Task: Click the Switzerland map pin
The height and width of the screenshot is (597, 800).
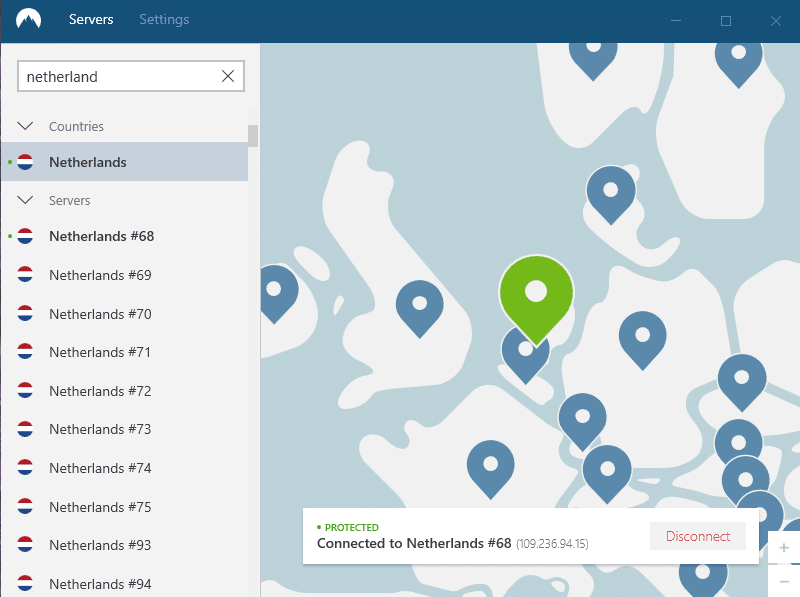Action: (x=607, y=472)
